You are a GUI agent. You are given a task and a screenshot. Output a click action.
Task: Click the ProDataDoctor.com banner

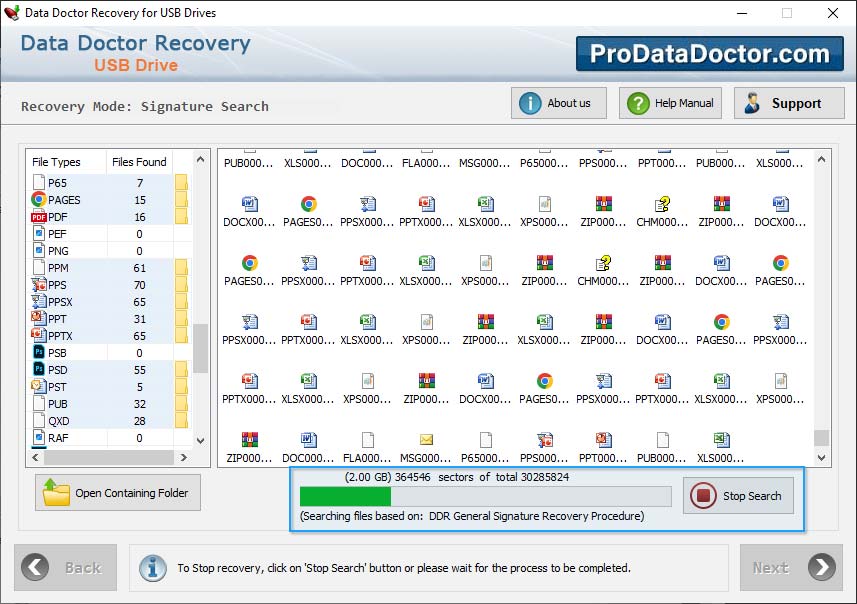pyautogui.click(x=709, y=54)
